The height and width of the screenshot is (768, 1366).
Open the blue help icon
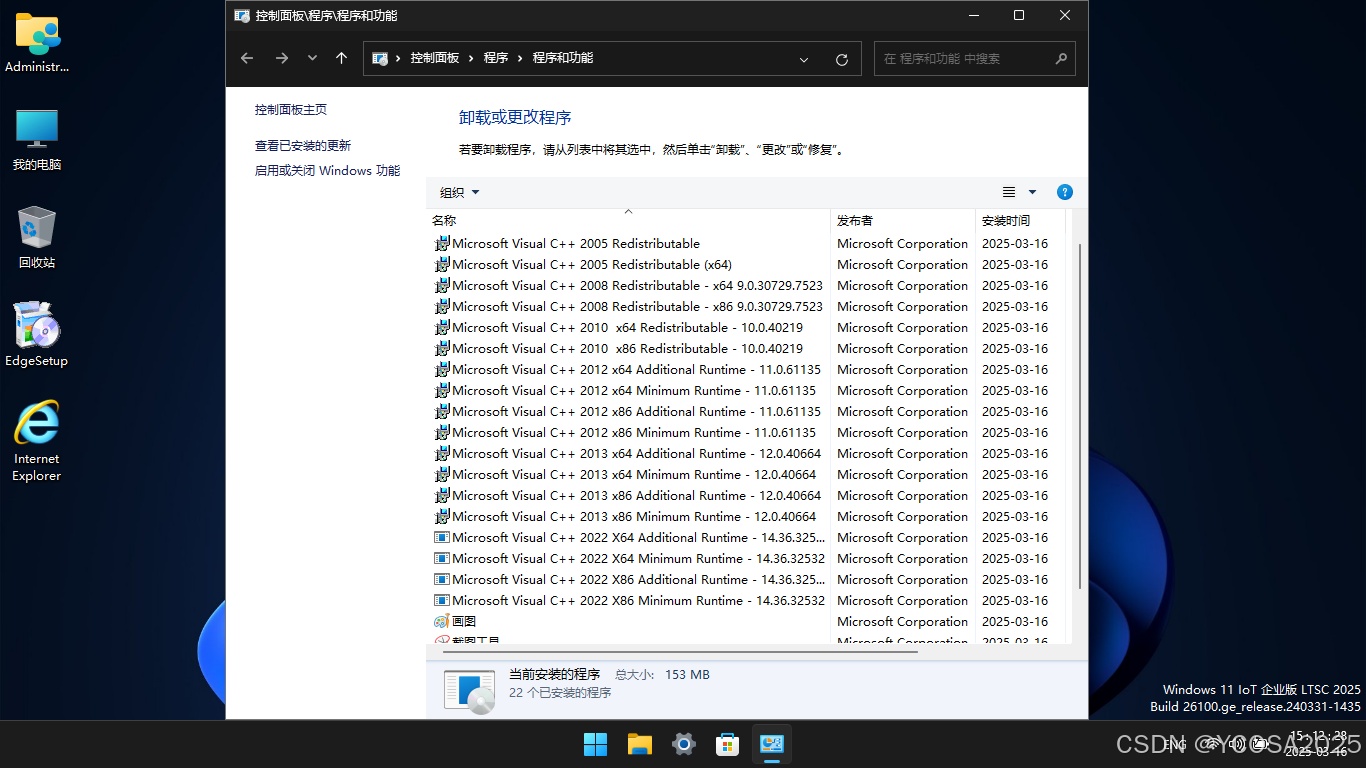pos(1065,192)
